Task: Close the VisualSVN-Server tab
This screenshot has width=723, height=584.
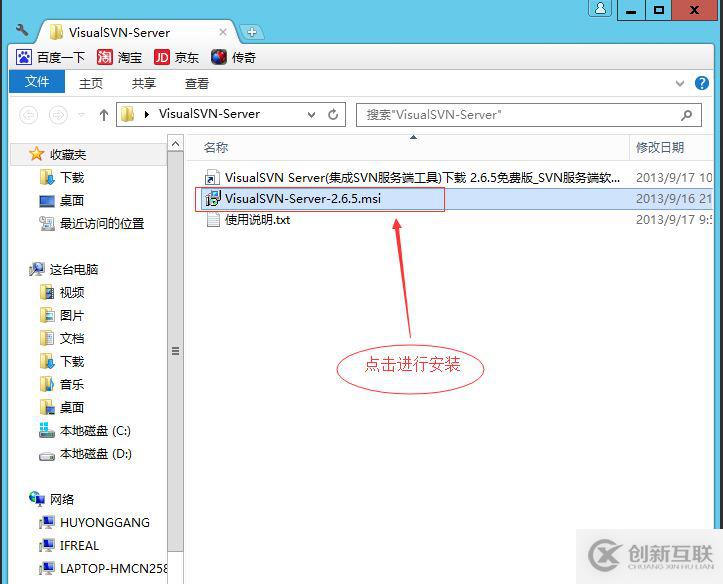Action: [x=223, y=32]
